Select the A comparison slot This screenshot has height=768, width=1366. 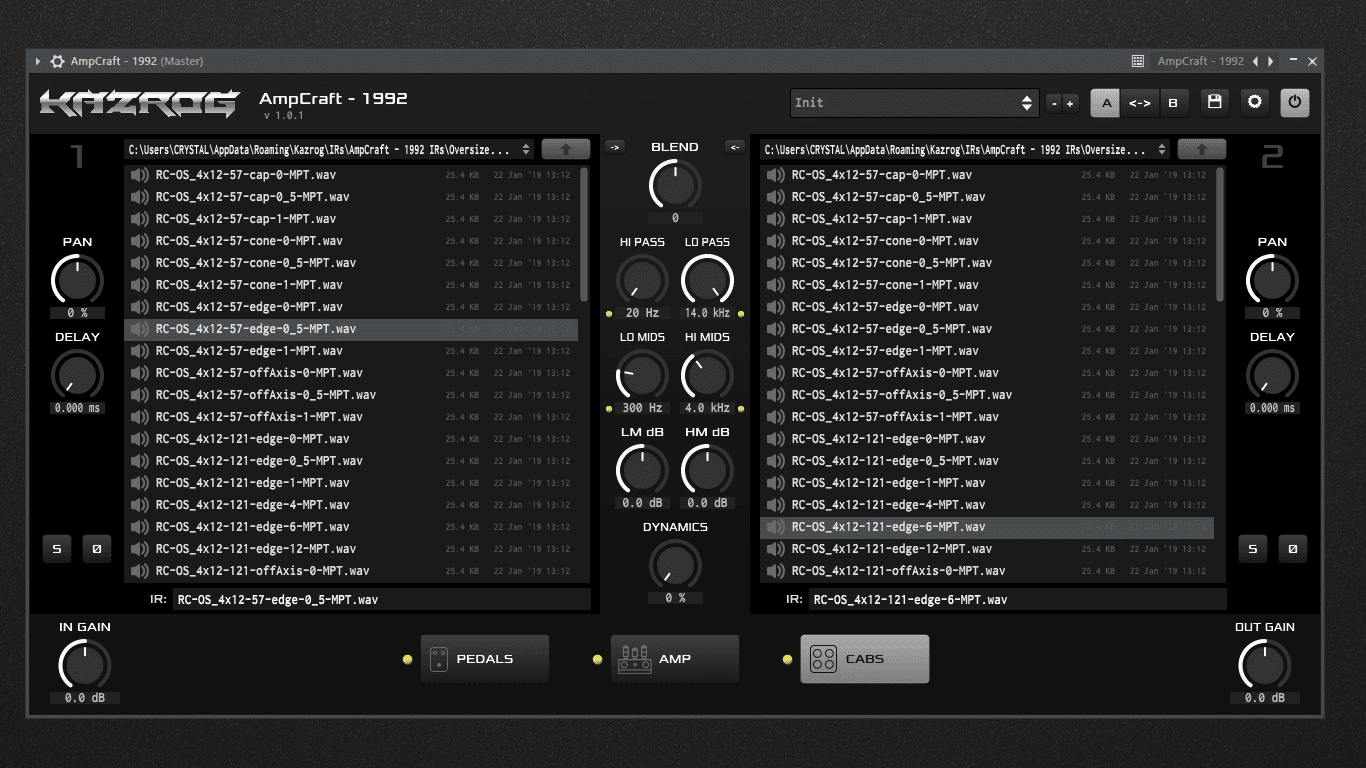click(1106, 102)
